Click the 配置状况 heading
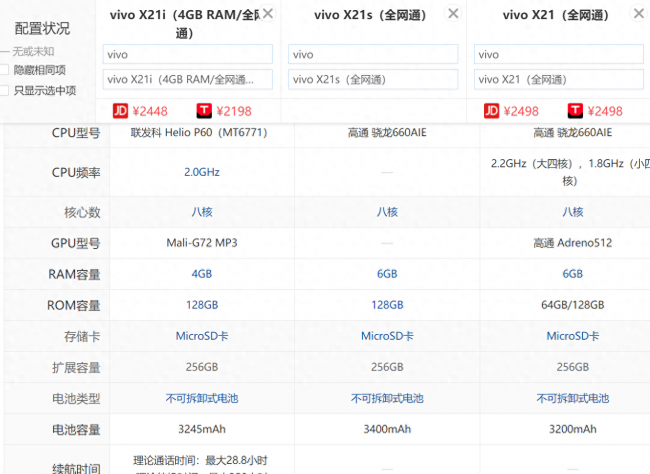This screenshot has width=650, height=474. click(x=42, y=29)
